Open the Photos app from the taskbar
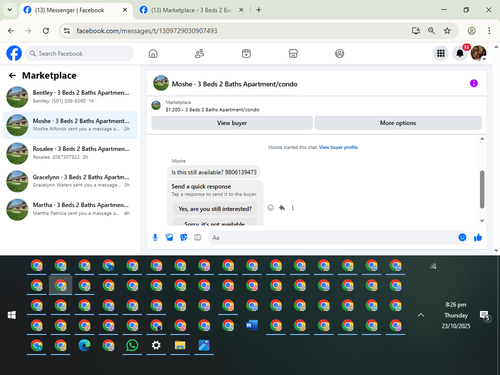Screen dimensions: 500x375 point(204,345)
